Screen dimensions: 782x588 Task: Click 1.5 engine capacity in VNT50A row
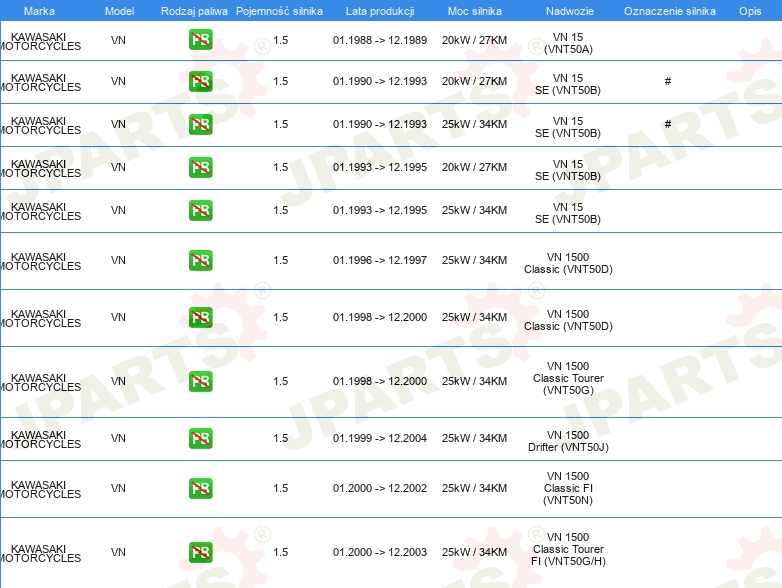point(281,40)
